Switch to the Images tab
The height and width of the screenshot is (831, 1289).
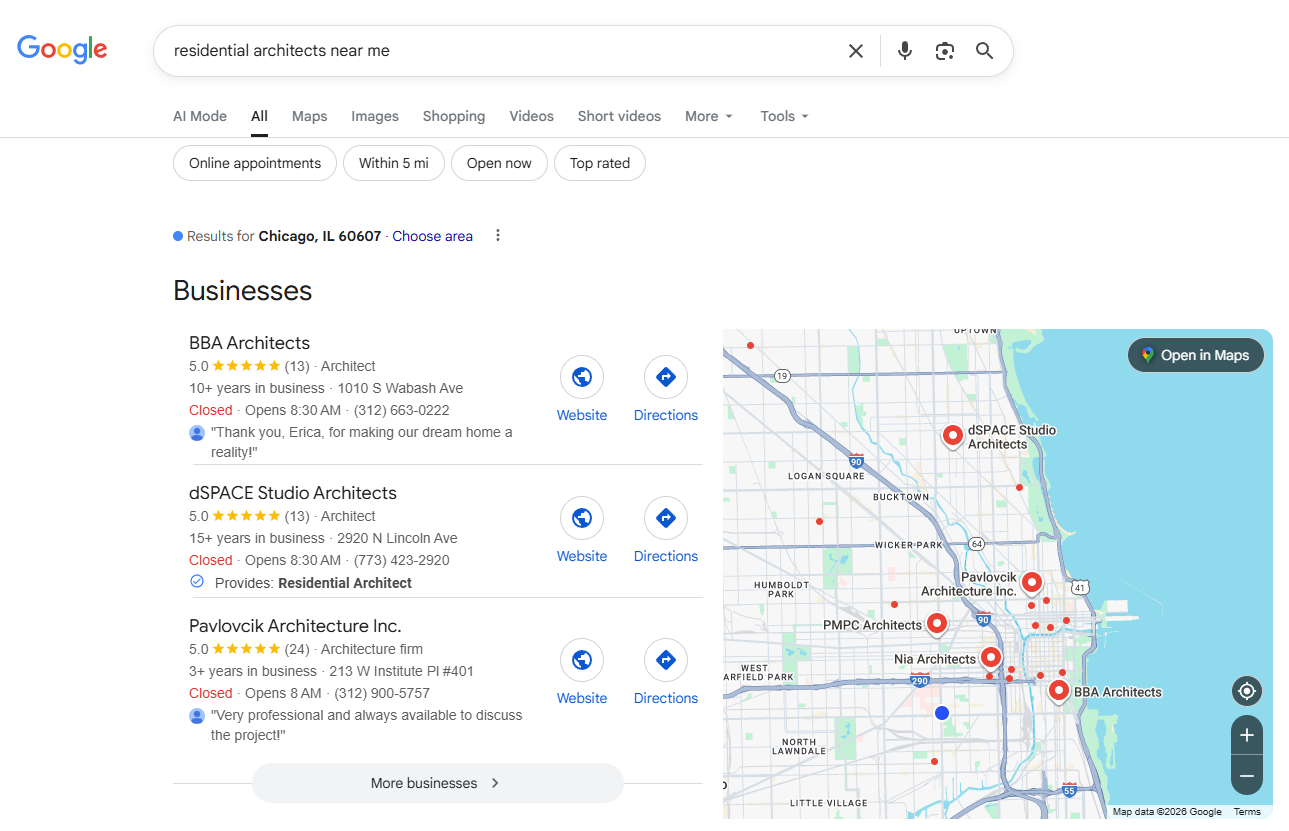click(375, 116)
